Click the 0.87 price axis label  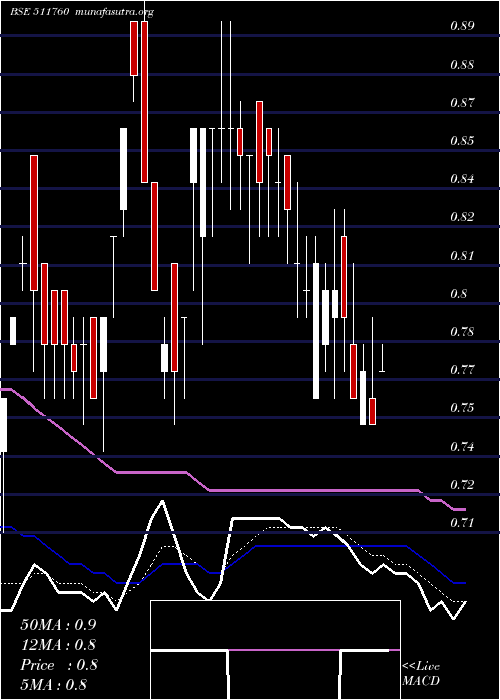point(462,103)
